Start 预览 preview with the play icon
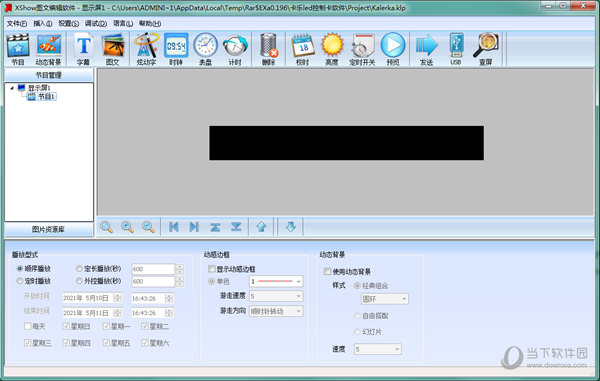Screen dimensions: 600x381 [393, 49]
